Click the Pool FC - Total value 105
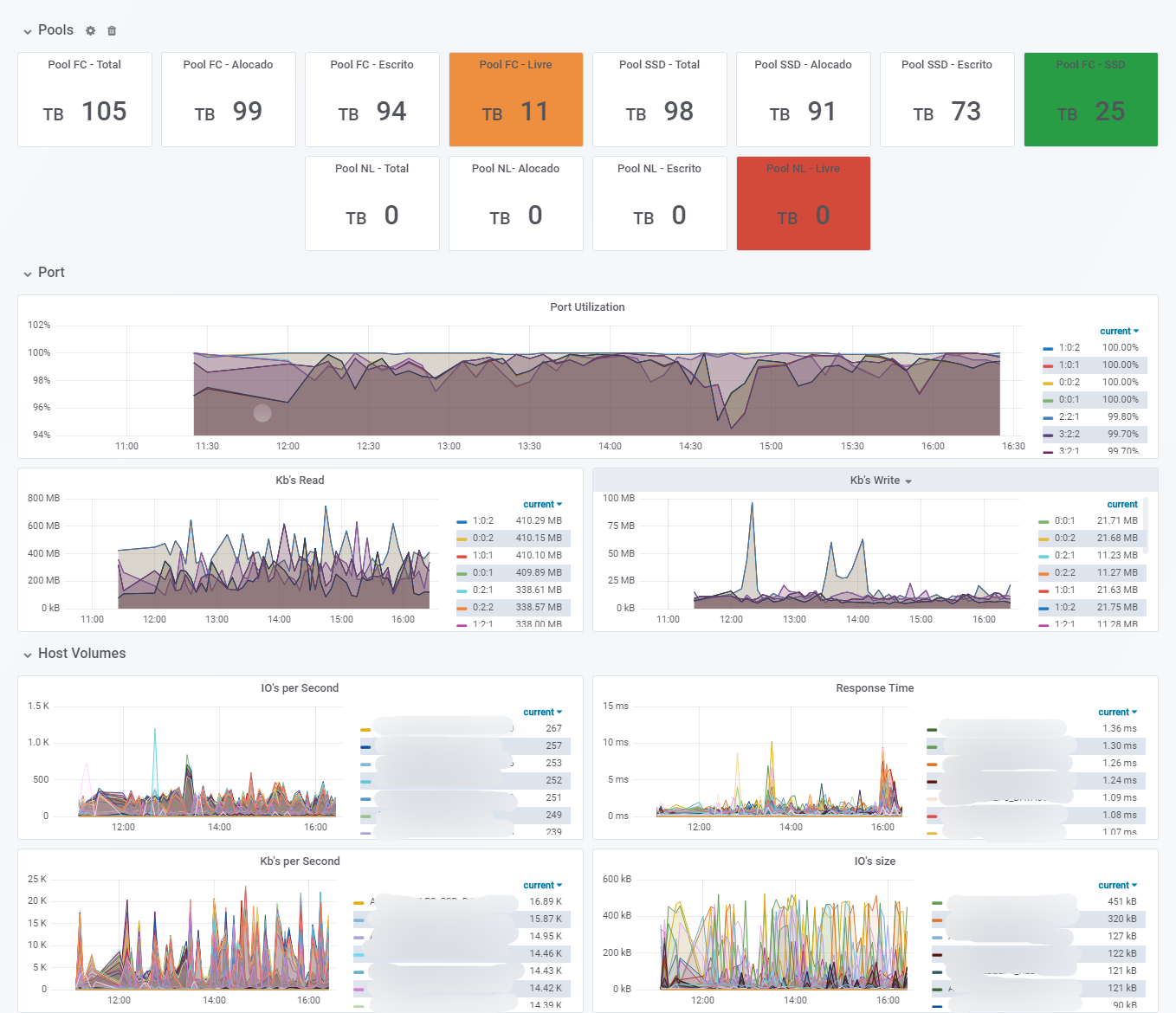 [x=104, y=112]
